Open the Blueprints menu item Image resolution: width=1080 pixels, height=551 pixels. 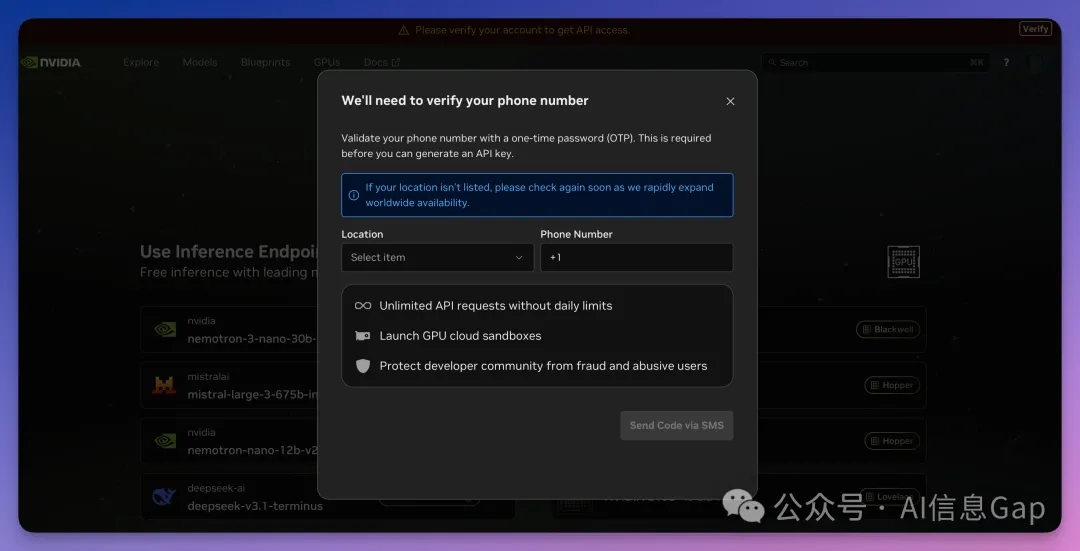pyautogui.click(x=265, y=62)
